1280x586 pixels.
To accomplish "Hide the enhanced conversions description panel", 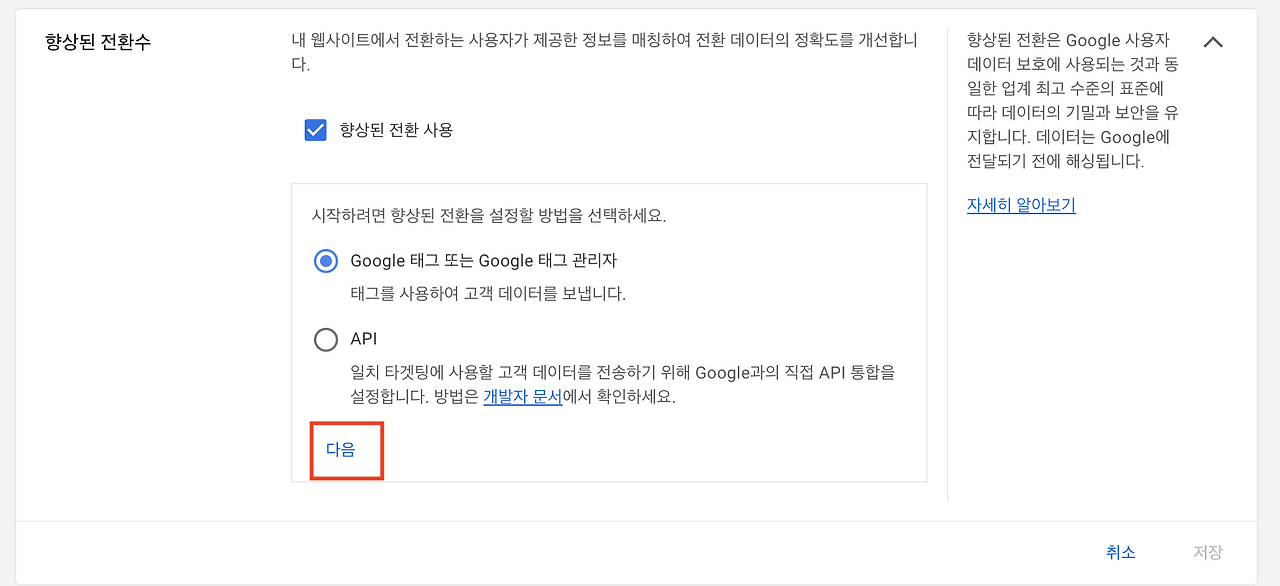I will point(1213,42).
